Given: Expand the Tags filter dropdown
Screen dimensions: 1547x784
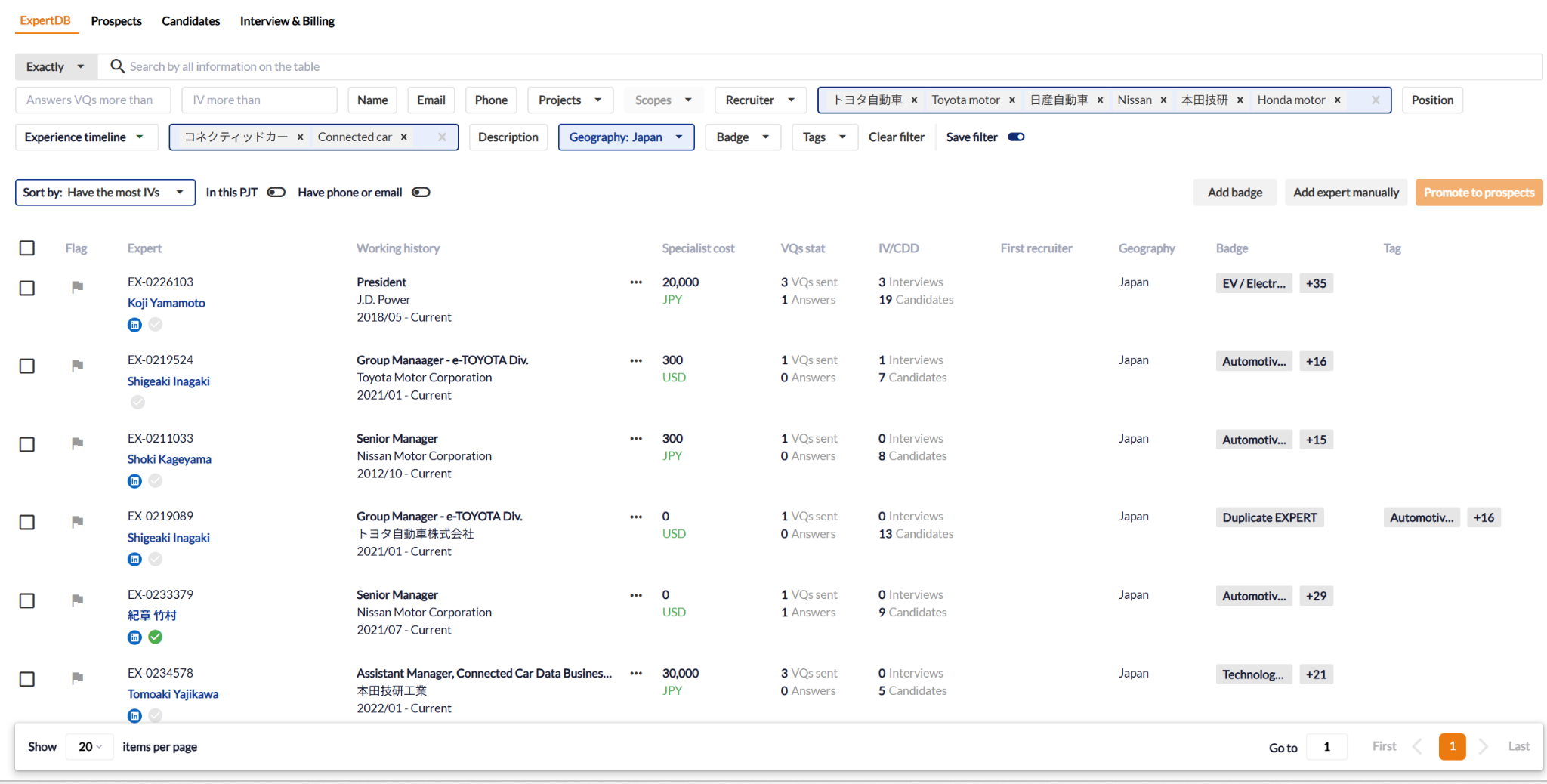Looking at the screenshot, I should [x=825, y=137].
